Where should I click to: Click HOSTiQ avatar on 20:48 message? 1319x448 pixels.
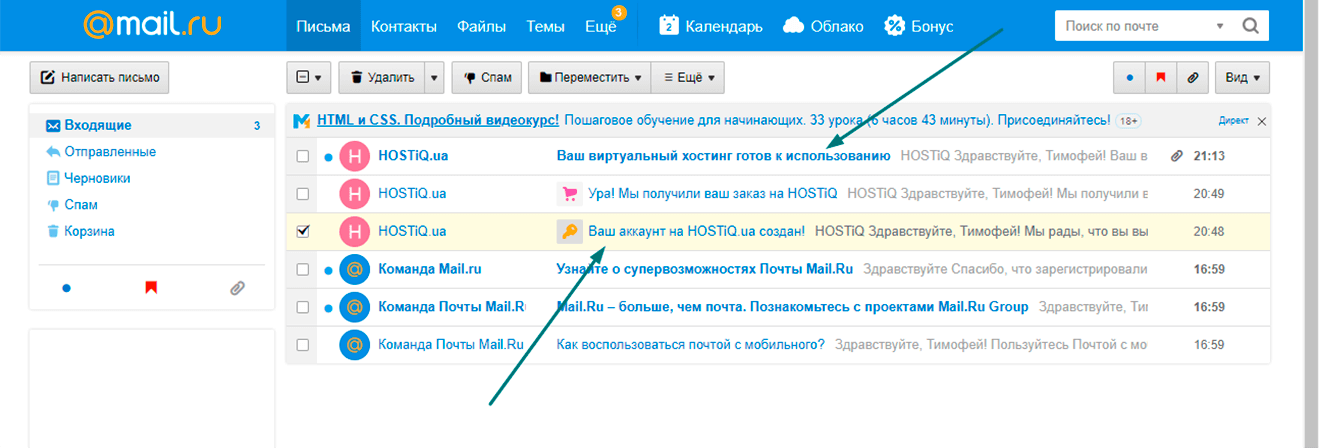click(x=355, y=231)
